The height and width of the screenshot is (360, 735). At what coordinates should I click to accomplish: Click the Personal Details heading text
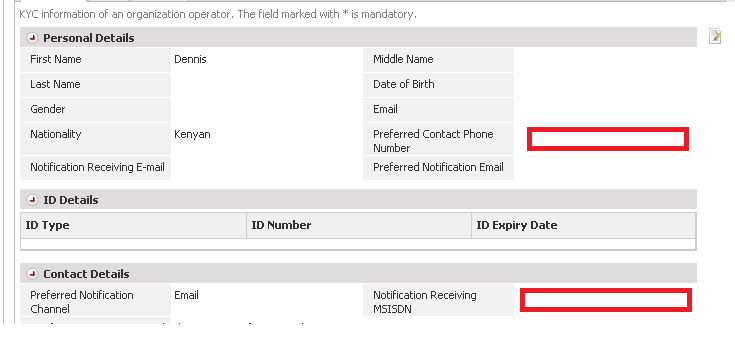(89, 38)
